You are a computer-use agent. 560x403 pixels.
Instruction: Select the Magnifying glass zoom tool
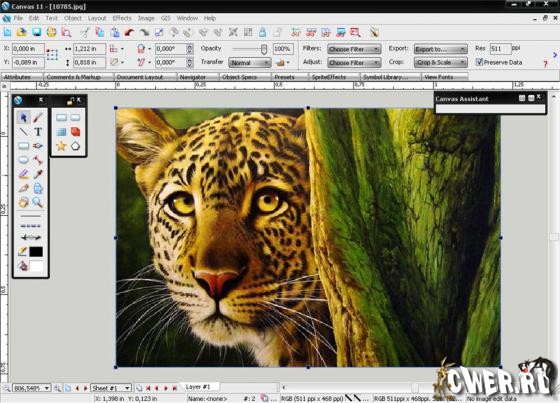pyautogui.click(x=38, y=202)
